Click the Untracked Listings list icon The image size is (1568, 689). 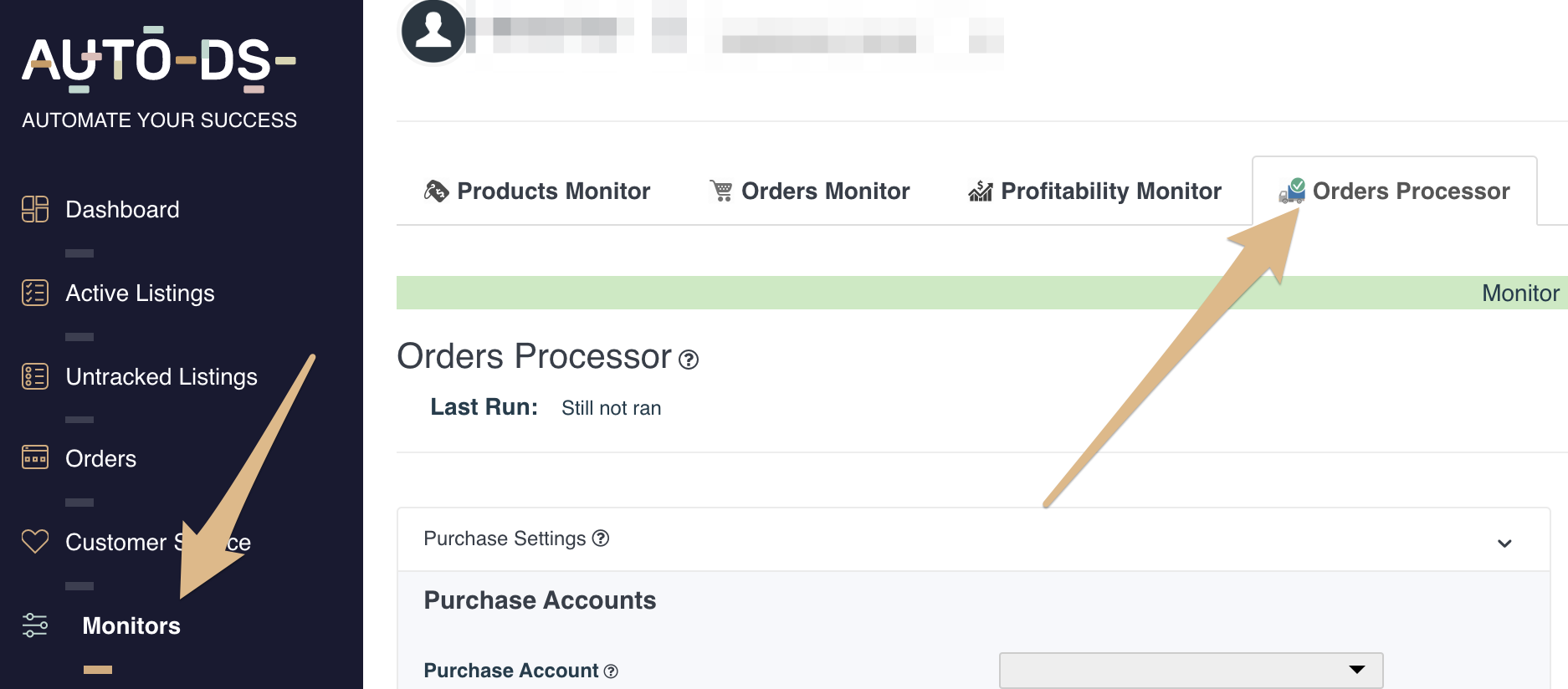tap(35, 376)
